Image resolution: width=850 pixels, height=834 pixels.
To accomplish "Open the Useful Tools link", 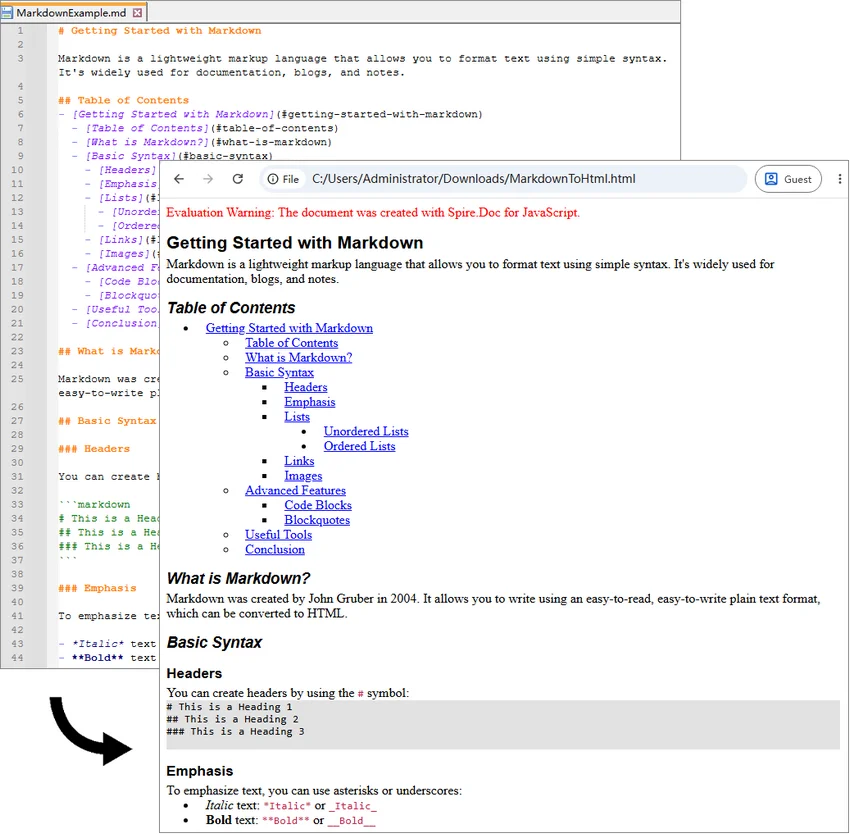I will 278,535.
